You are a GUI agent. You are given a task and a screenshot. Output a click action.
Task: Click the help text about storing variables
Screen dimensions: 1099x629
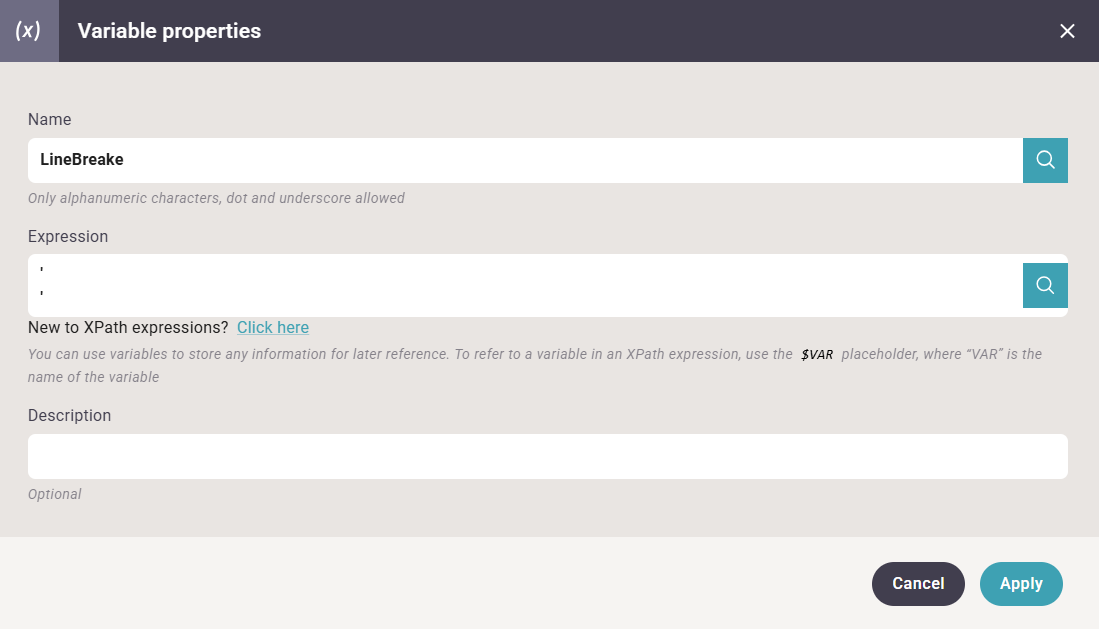point(400,354)
